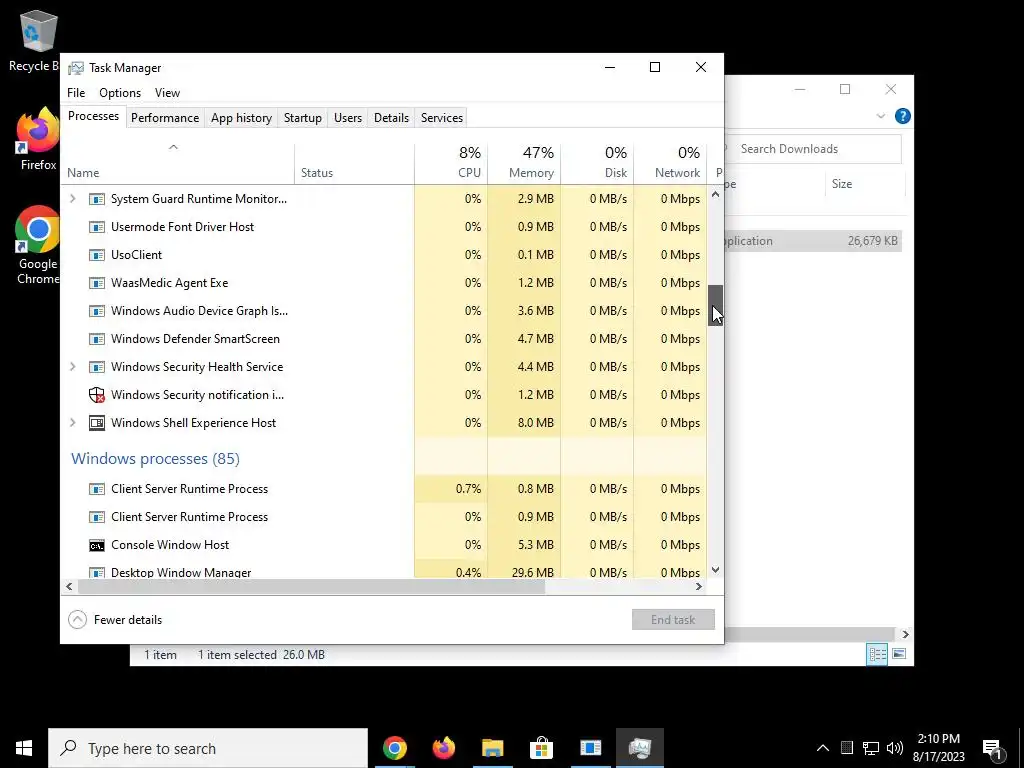Screen dimensions: 1024x768
Task: Open the Explorer help question mark icon
Action: 903,116
